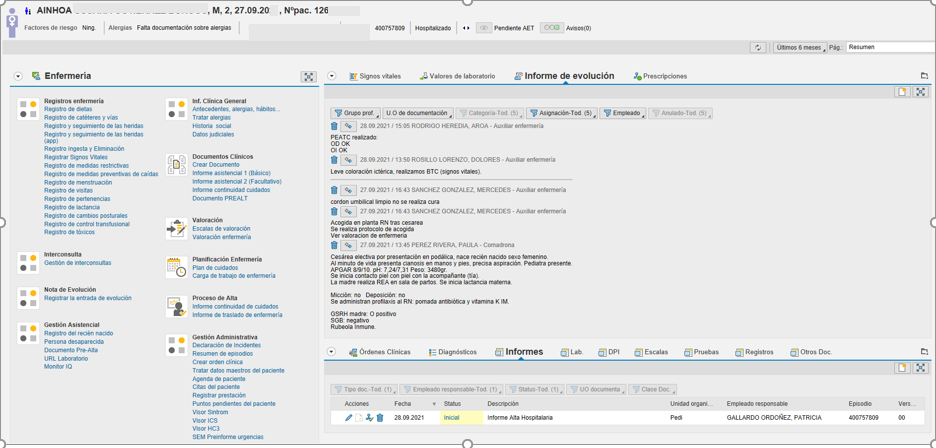936x448 pixels.
Task: Open the Últimos 6 meses period dropdown
Action: (799, 48)
